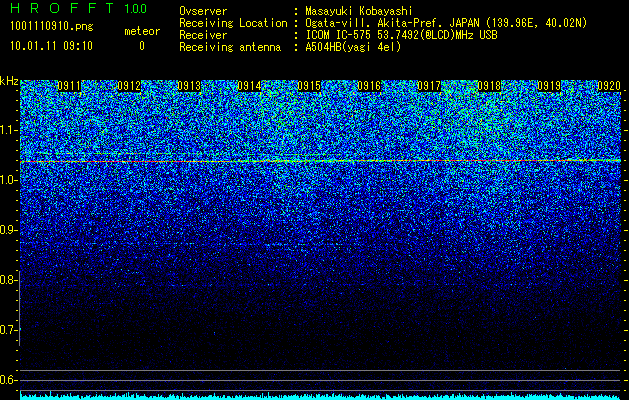Screen dimensions: 629x400
Task: Select observer name Masayuki Kobayashi
Action: pos(359,11)
